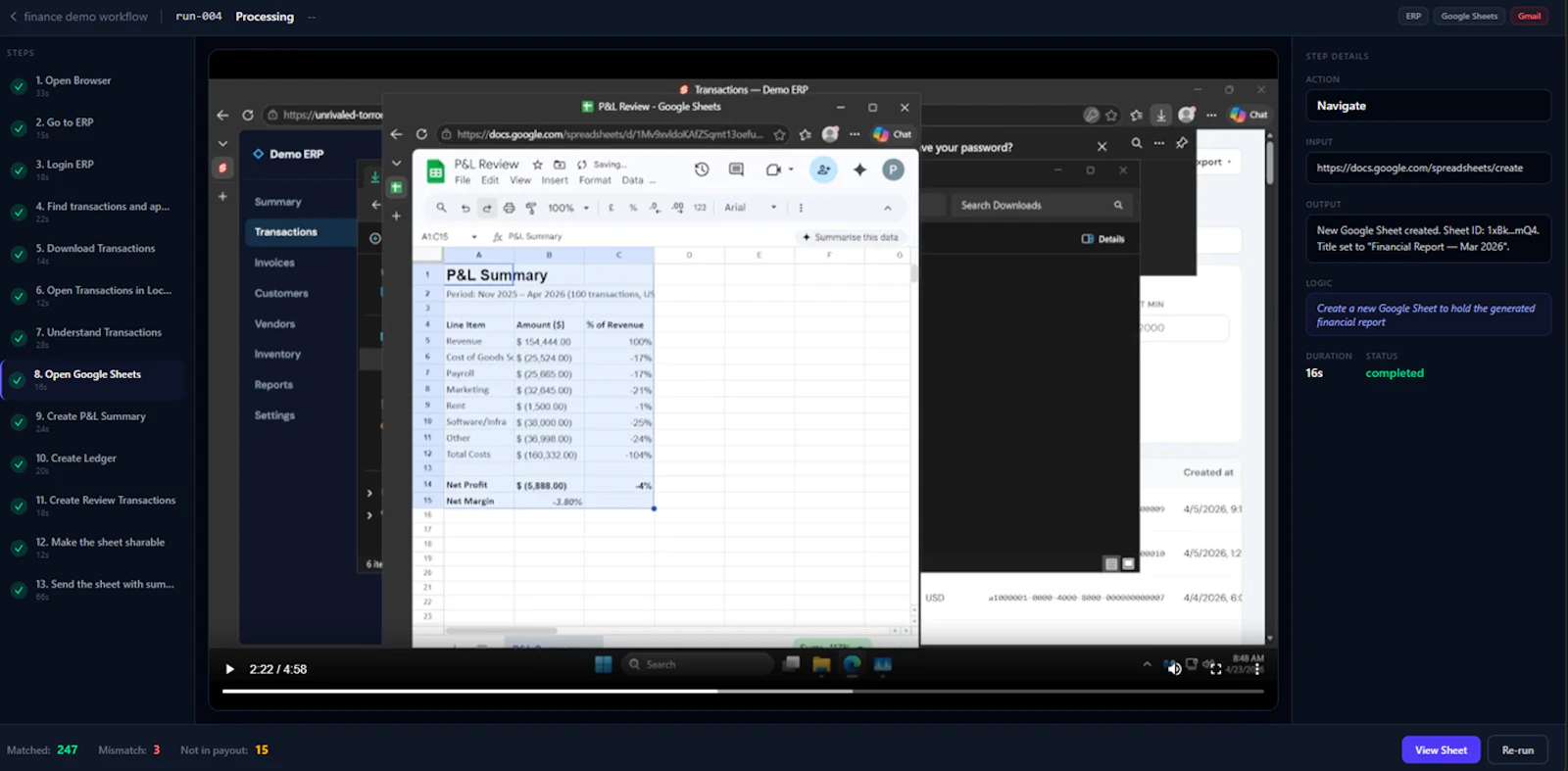Click the Gmail tag at top right

(1529, 17)
